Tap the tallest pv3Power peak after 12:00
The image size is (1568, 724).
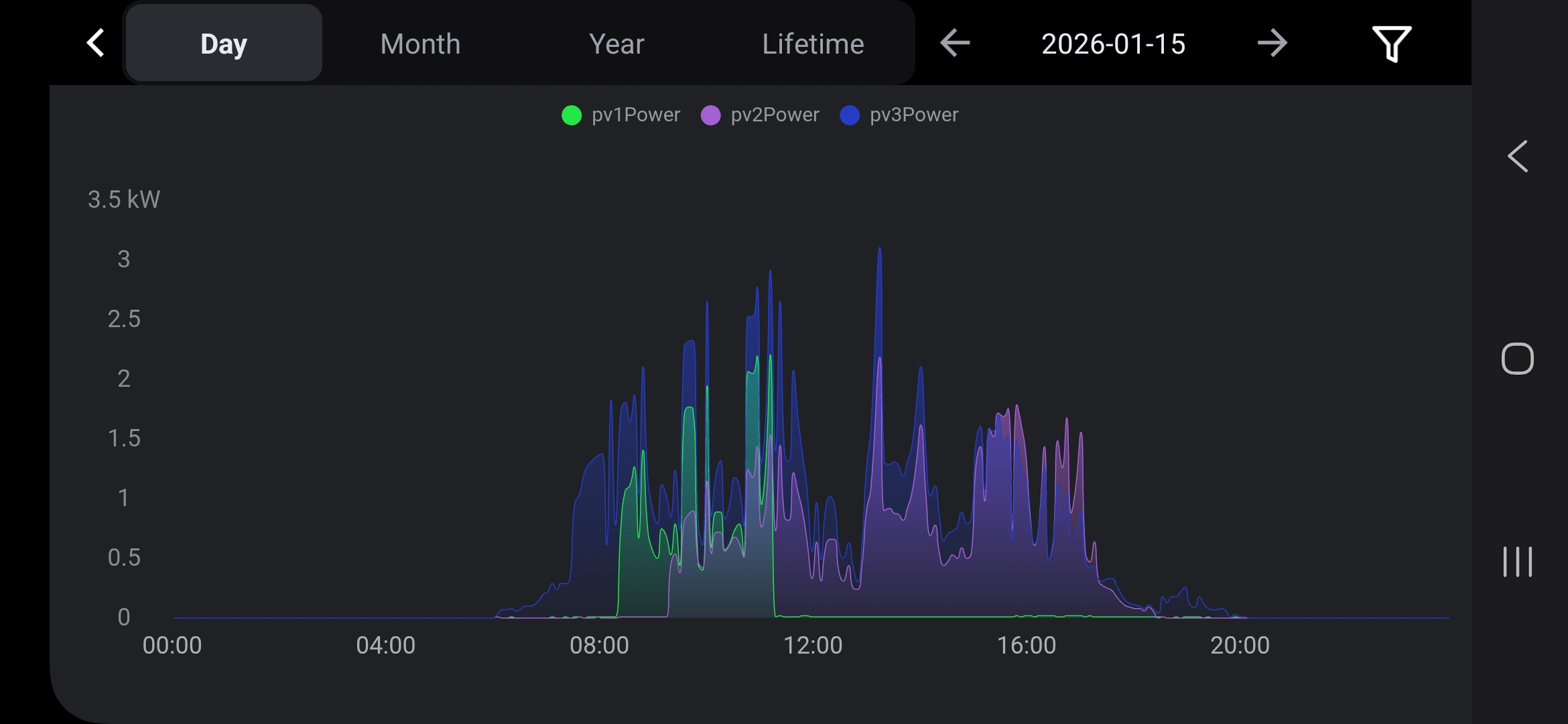click(879, 249)
